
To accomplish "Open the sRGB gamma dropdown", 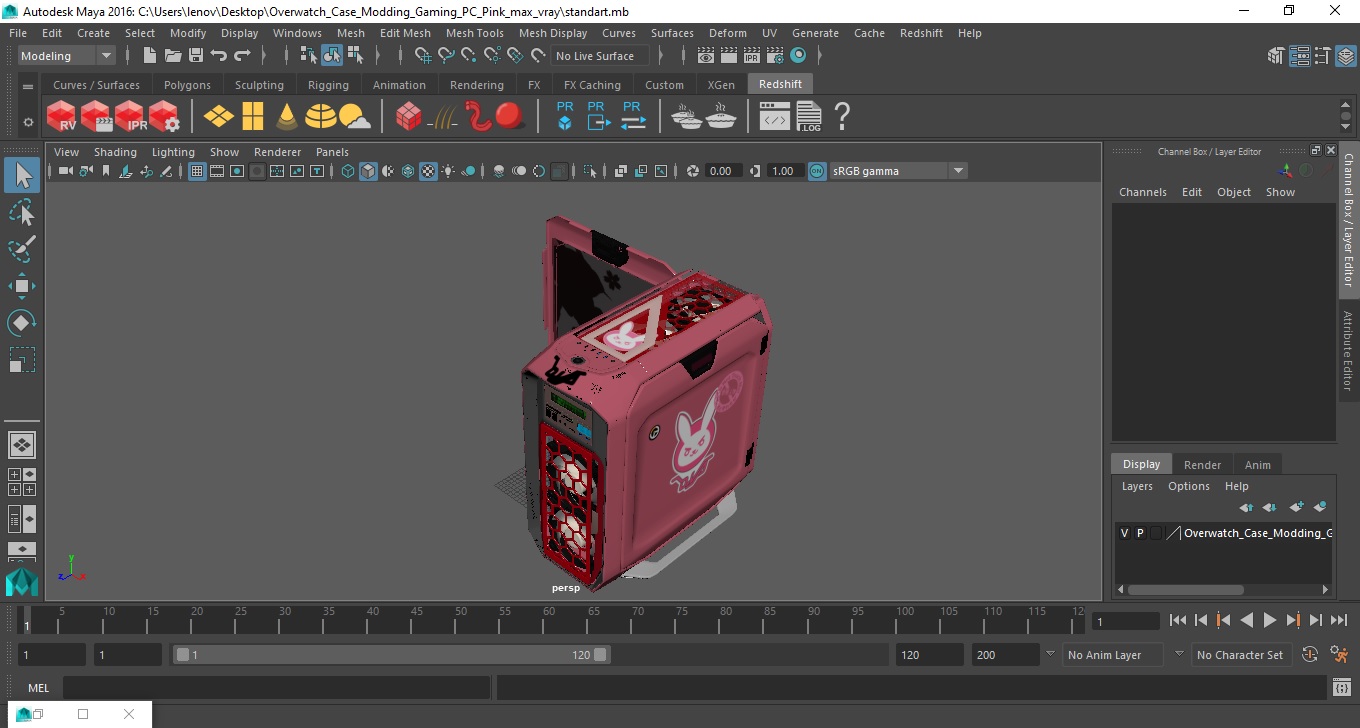I will pos(899,171).
